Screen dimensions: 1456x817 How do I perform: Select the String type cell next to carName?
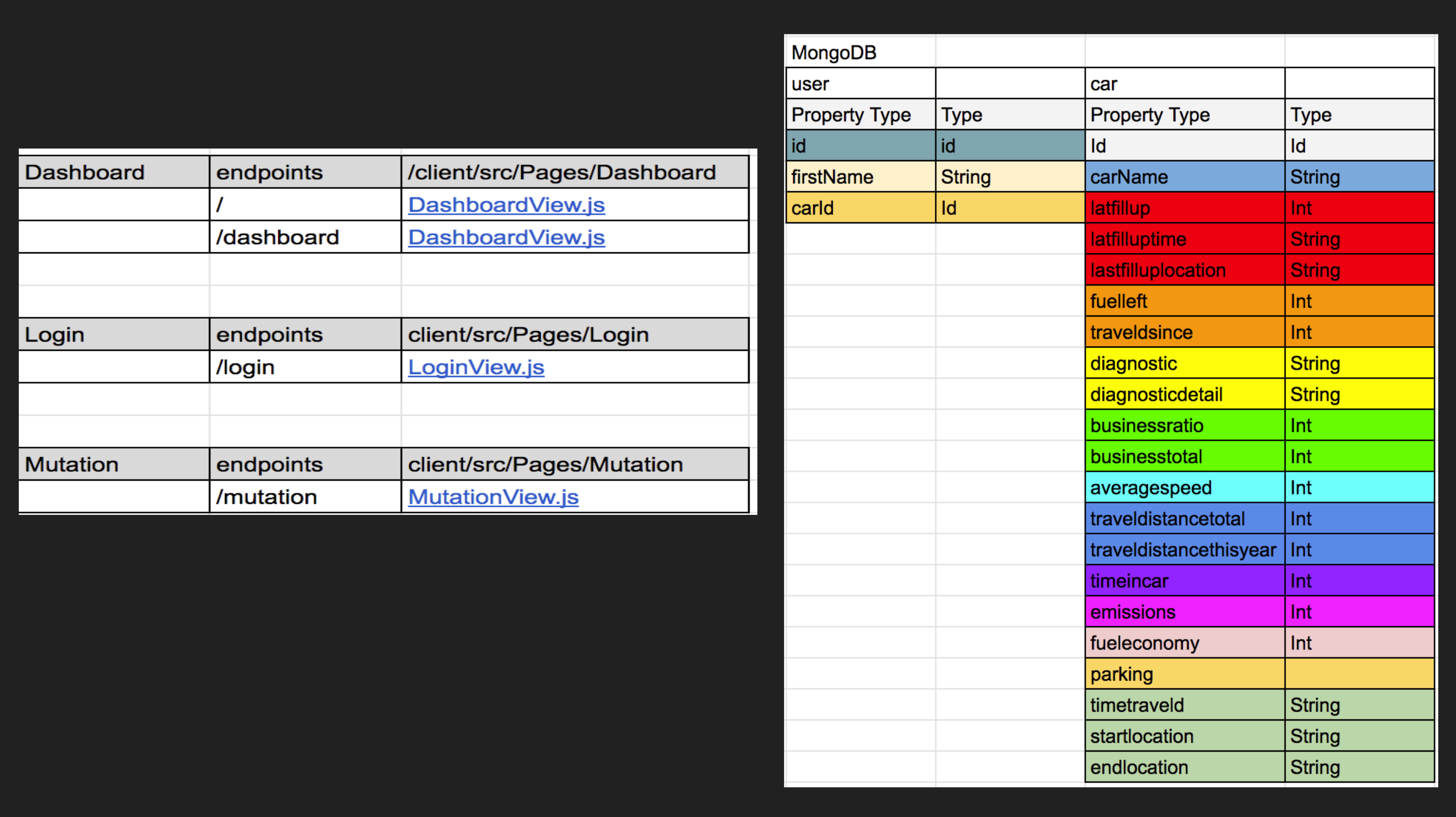[x=1360, y=177]
